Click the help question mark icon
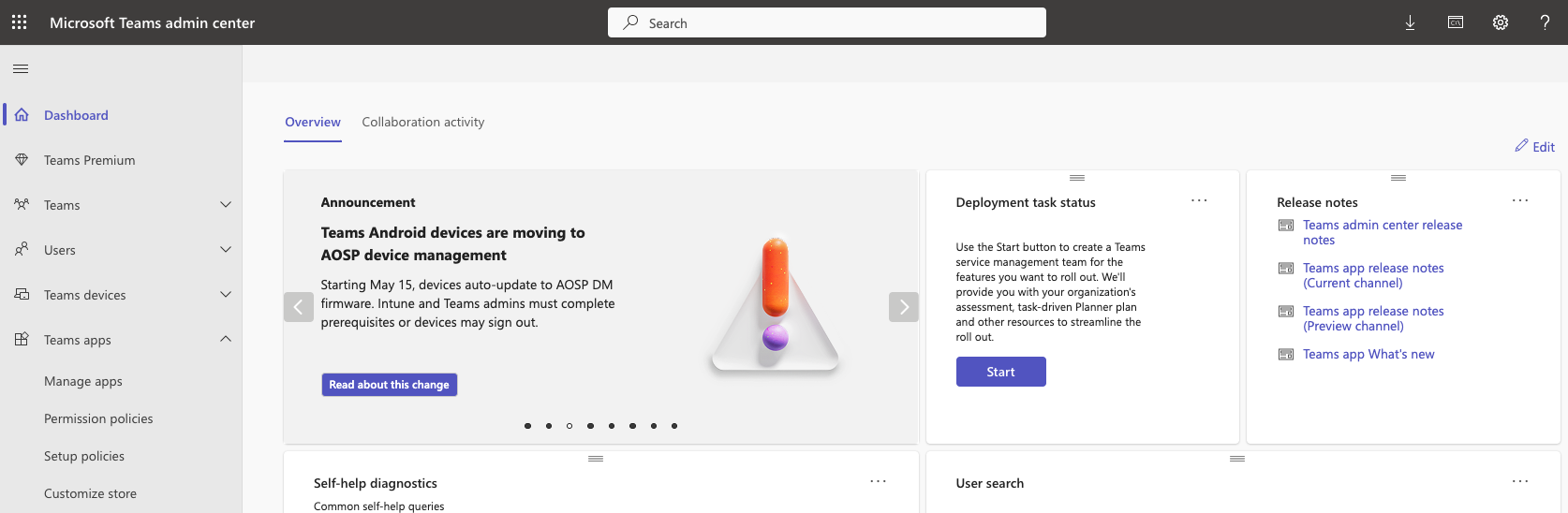 click(1545, 22)
